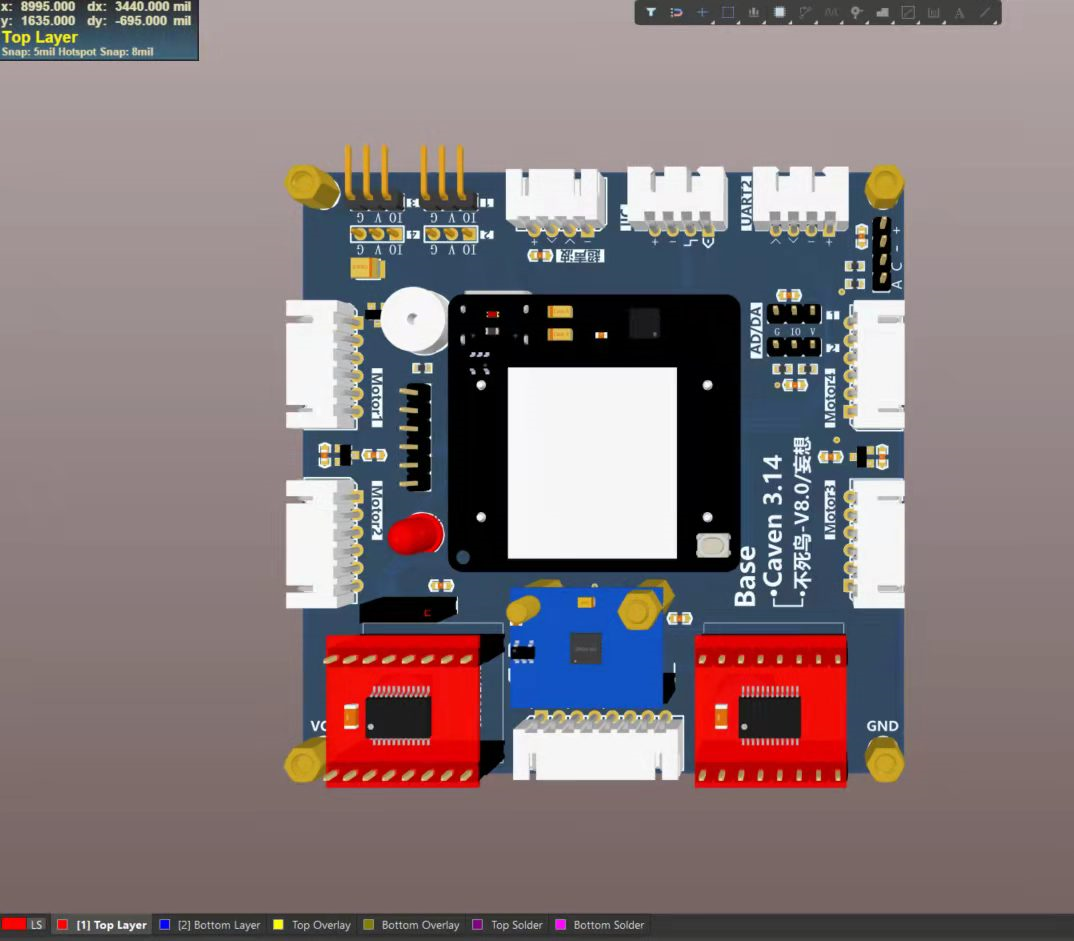The width and height of the screenshot is (1074, 941).
Task: Expand the rectangle tool corner dropdown
Action: coord(739,22)
